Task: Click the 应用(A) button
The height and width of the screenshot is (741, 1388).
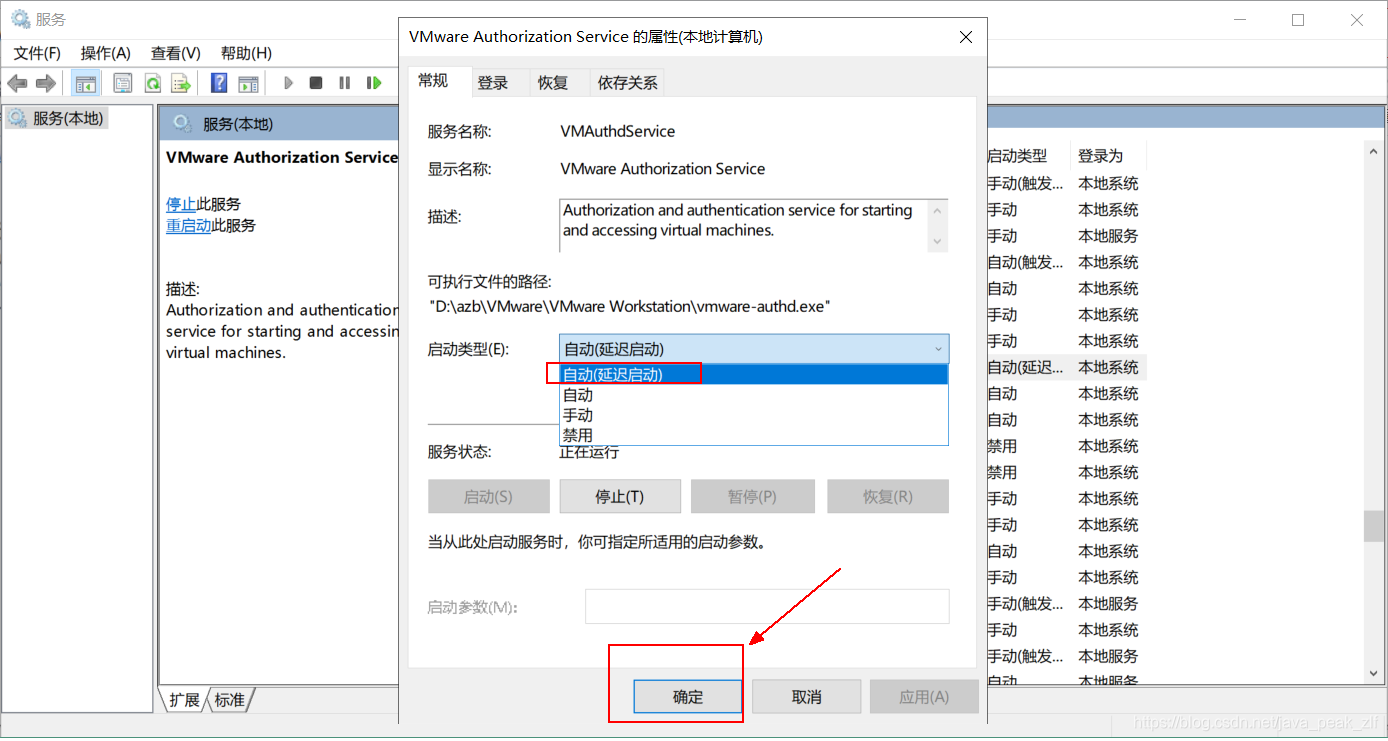Action: [924, 697]
